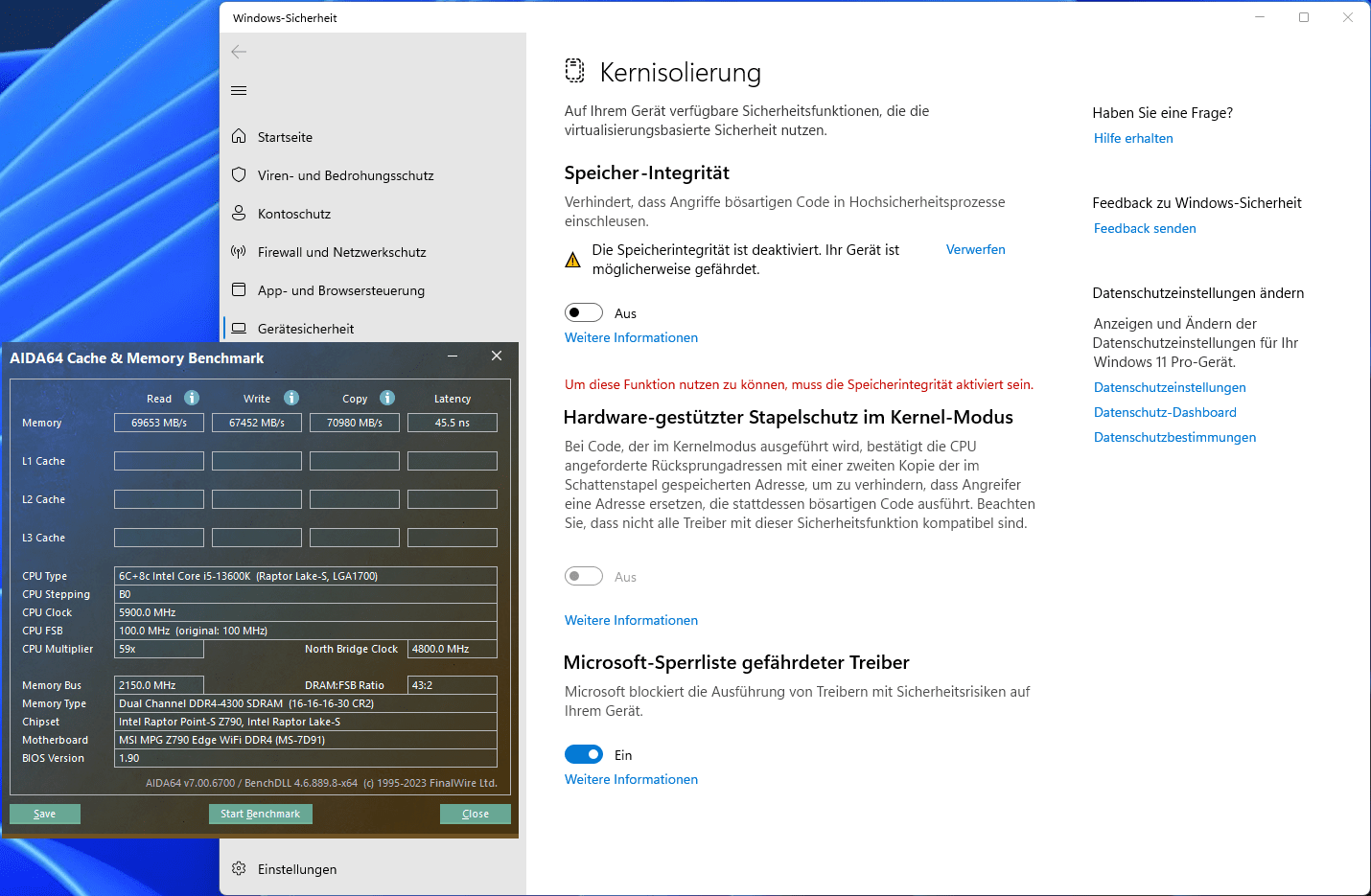Image resolution: width=1371 pixels, height=896 pixels.
Task: Open the Datenschutz-Dashboard link
Action: tap(1165, 412)
